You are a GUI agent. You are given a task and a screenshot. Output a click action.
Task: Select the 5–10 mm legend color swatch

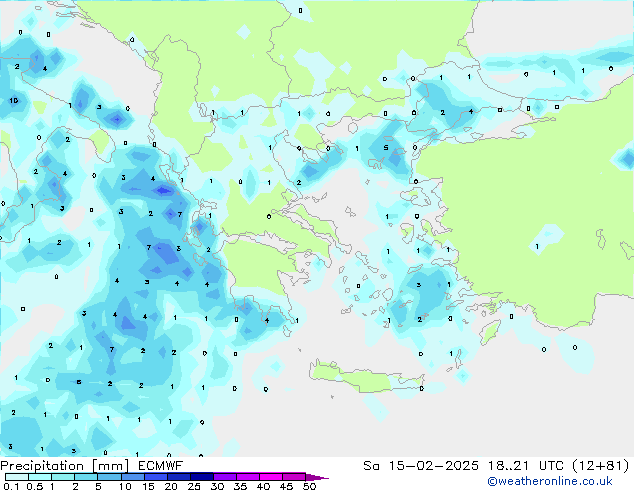[109, 477]
